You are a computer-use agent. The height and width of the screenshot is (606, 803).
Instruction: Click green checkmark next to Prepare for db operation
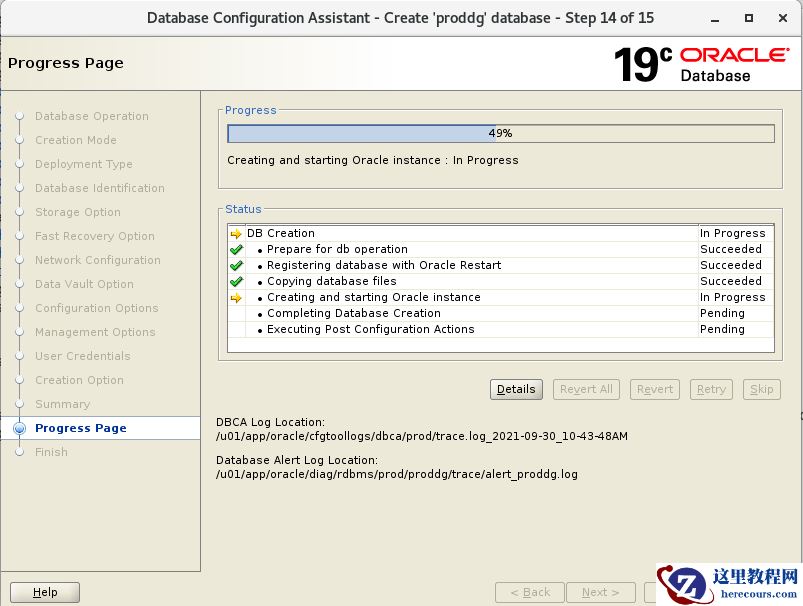coord(236,250)
